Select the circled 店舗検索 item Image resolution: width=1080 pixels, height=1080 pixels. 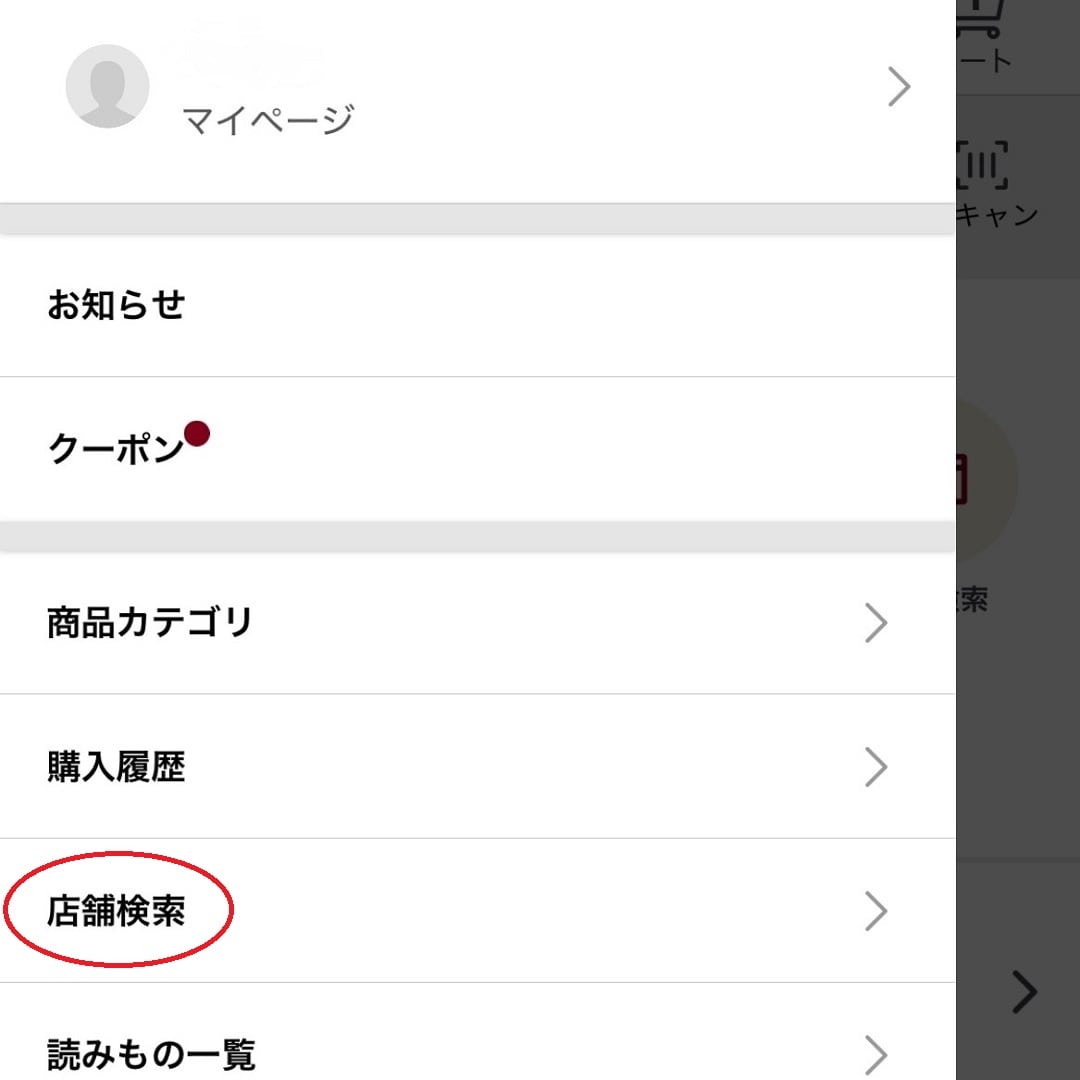point(477,911)
